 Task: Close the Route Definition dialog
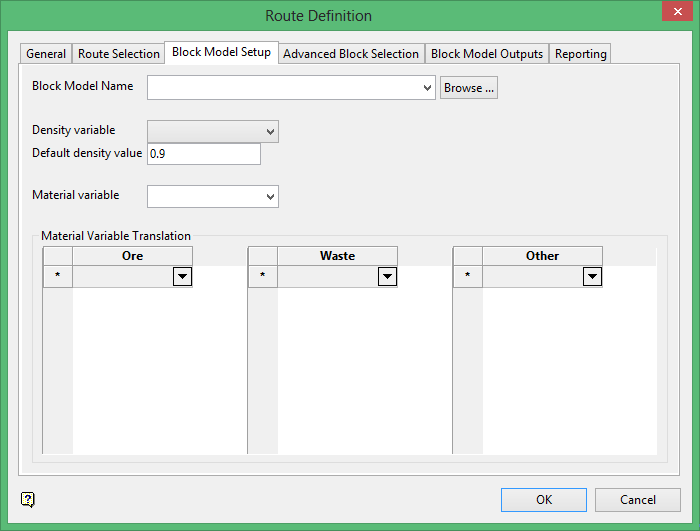tap(673, 14)
